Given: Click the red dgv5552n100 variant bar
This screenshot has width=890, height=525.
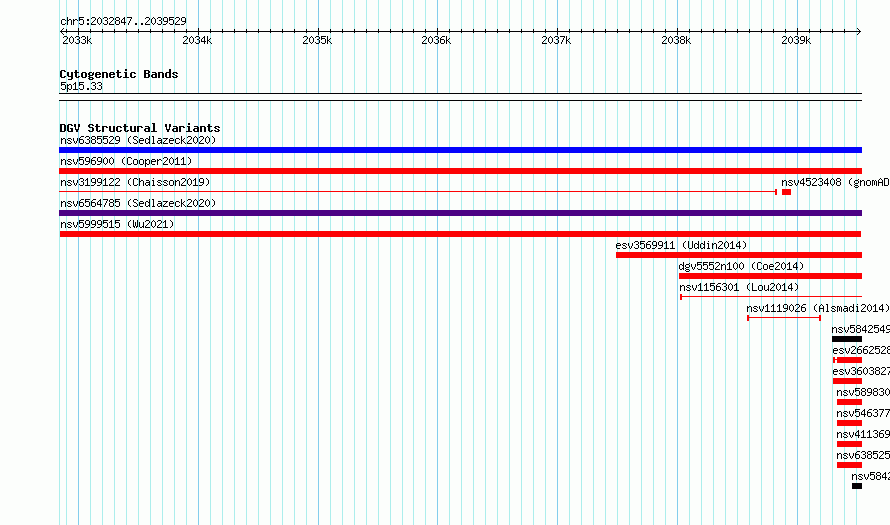Looking at the screenshot, I should coord(770,276).
